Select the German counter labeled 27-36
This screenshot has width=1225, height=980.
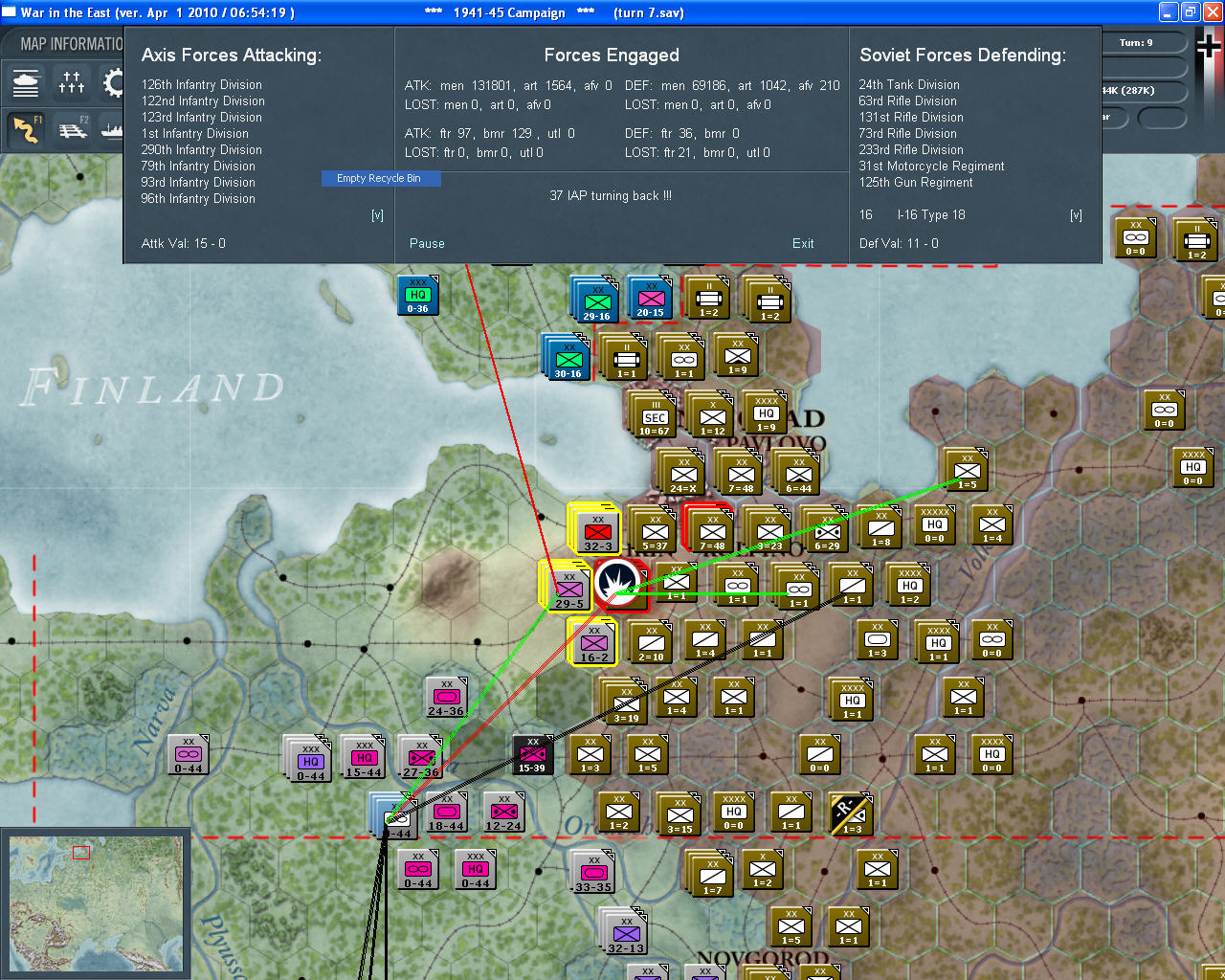pyautogui.click(x=421, y=759)
